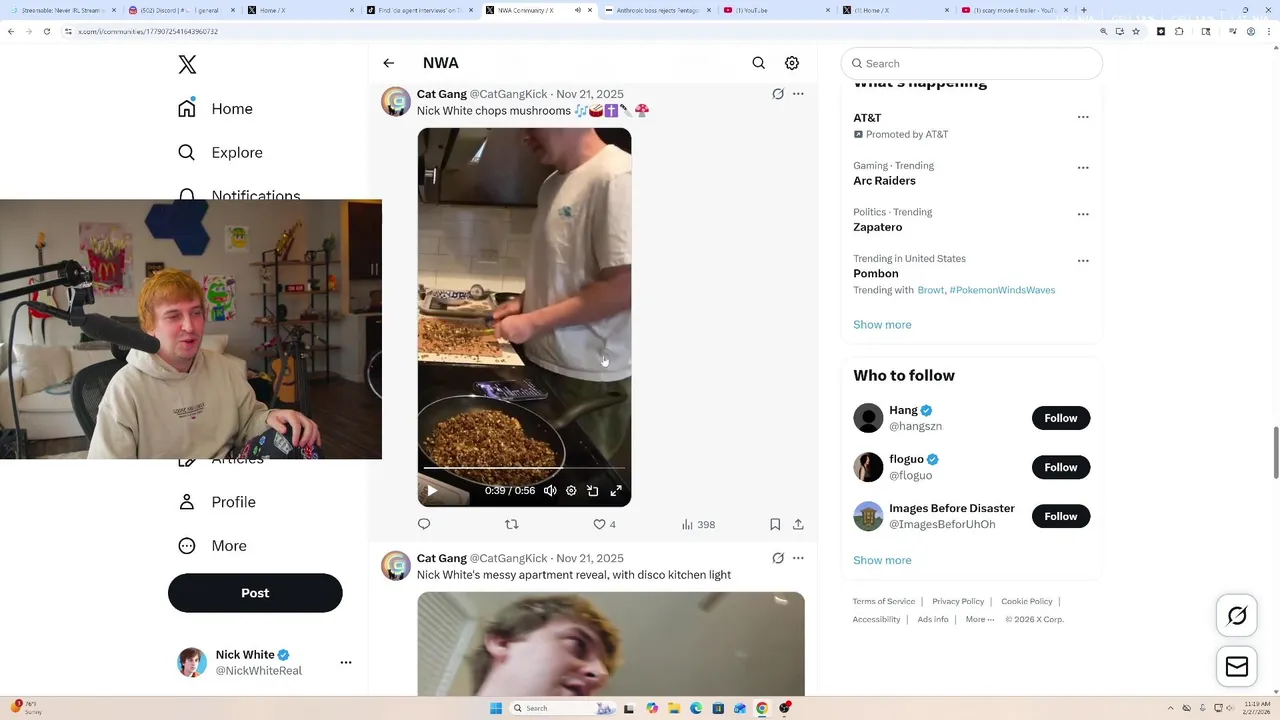The width and height of the screenshot is (1280, 720).
Task: Like the mushrooms post heart
Action: coord(599,524)
